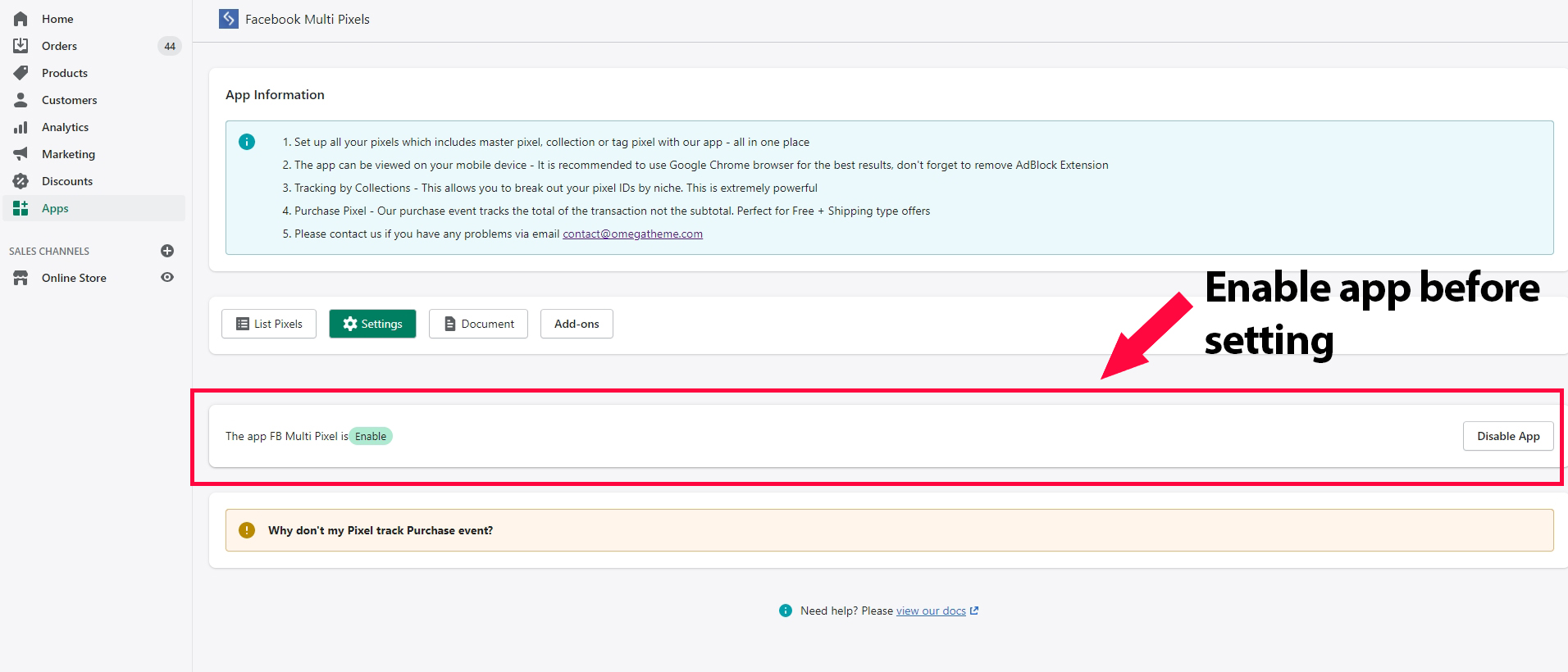Switch to the Settings tab

(x=372, y=324)
